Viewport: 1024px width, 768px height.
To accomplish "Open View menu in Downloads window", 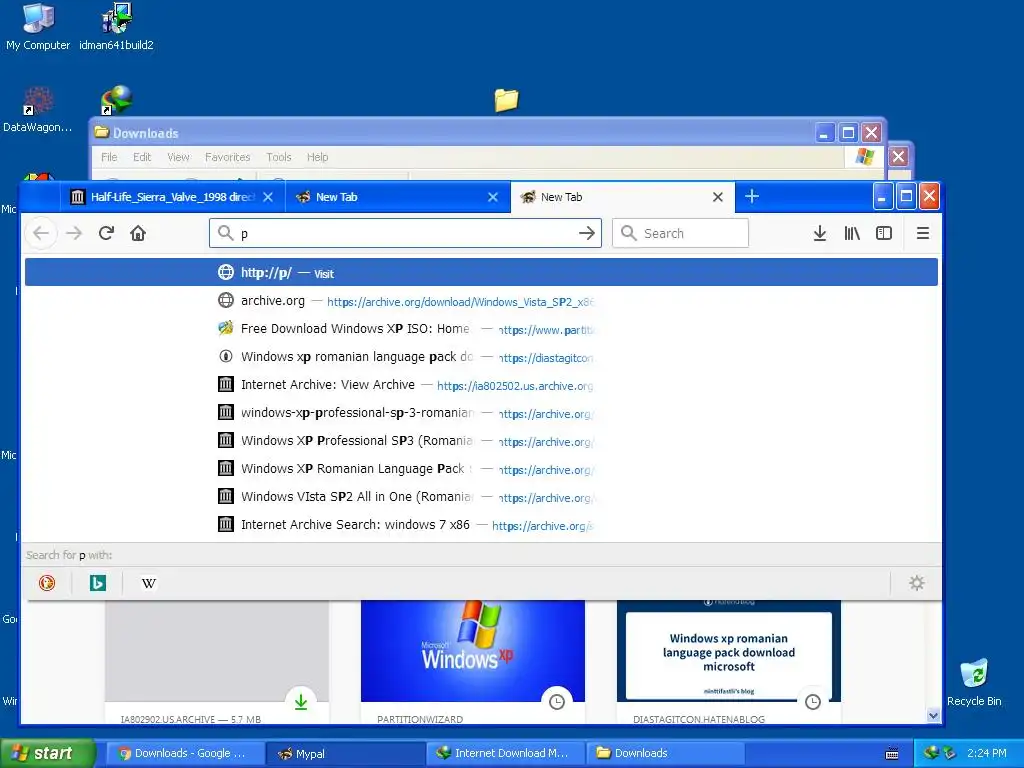I will pyautogui.click(x=178, y=157).
